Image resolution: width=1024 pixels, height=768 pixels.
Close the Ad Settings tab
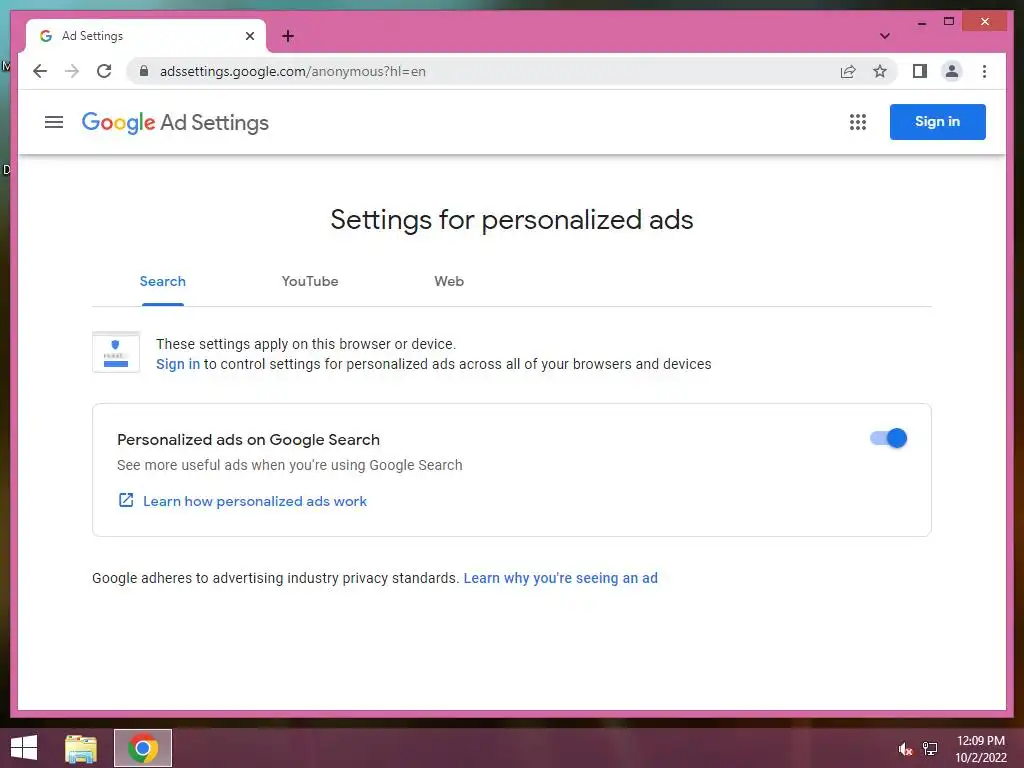point(249,36)
